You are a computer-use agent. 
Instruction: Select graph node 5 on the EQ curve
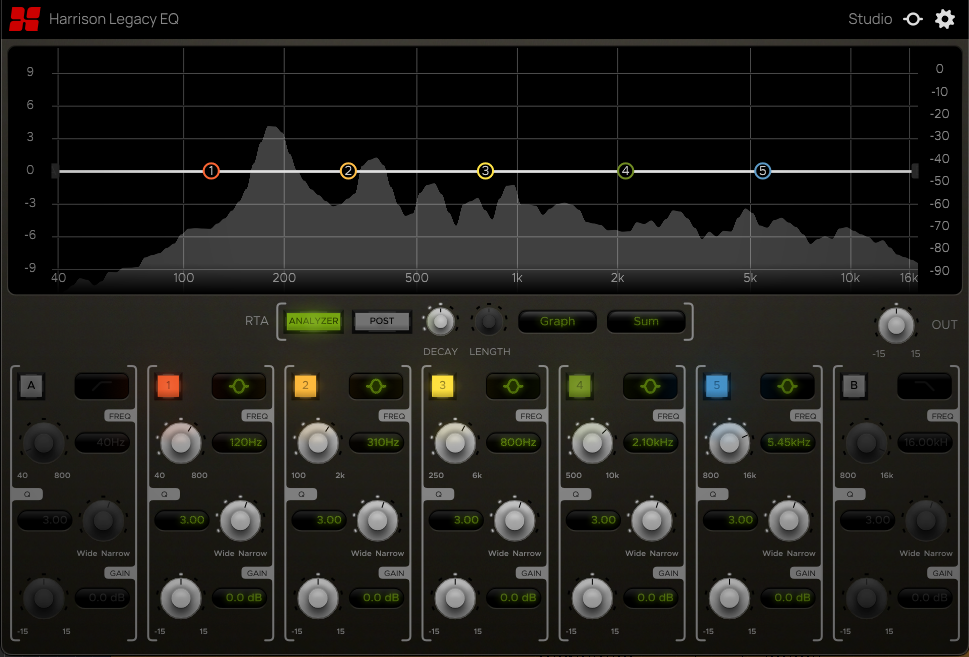click(x=763, y=171)
